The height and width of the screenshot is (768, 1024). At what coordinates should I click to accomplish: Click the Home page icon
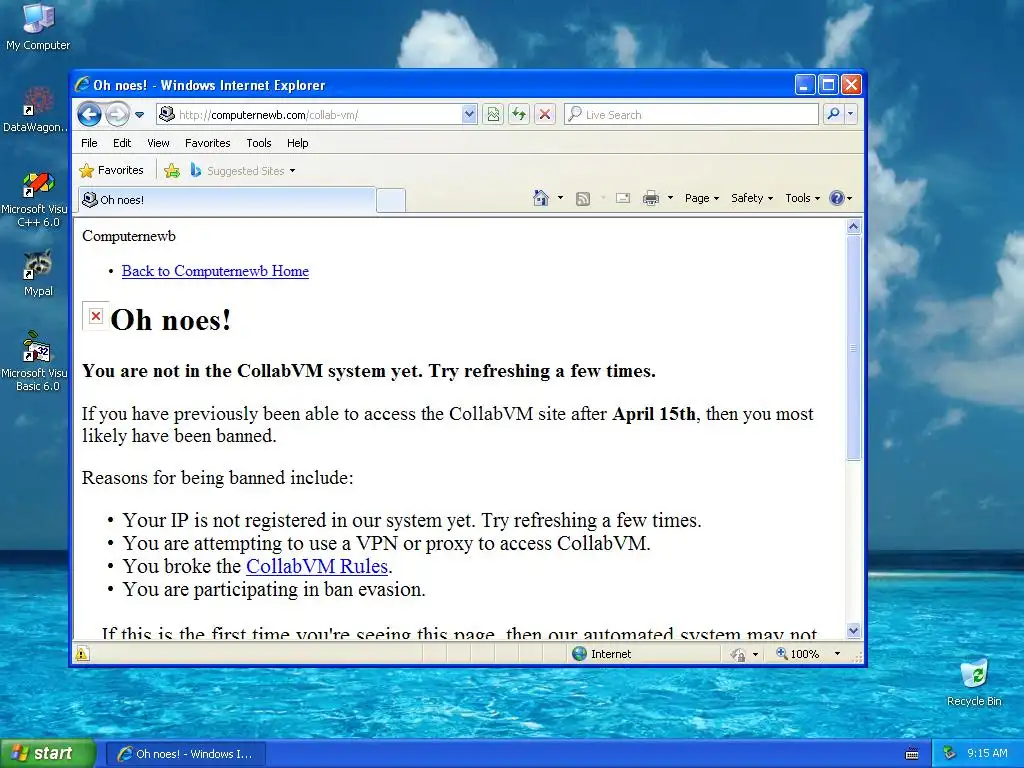(541, 198)
